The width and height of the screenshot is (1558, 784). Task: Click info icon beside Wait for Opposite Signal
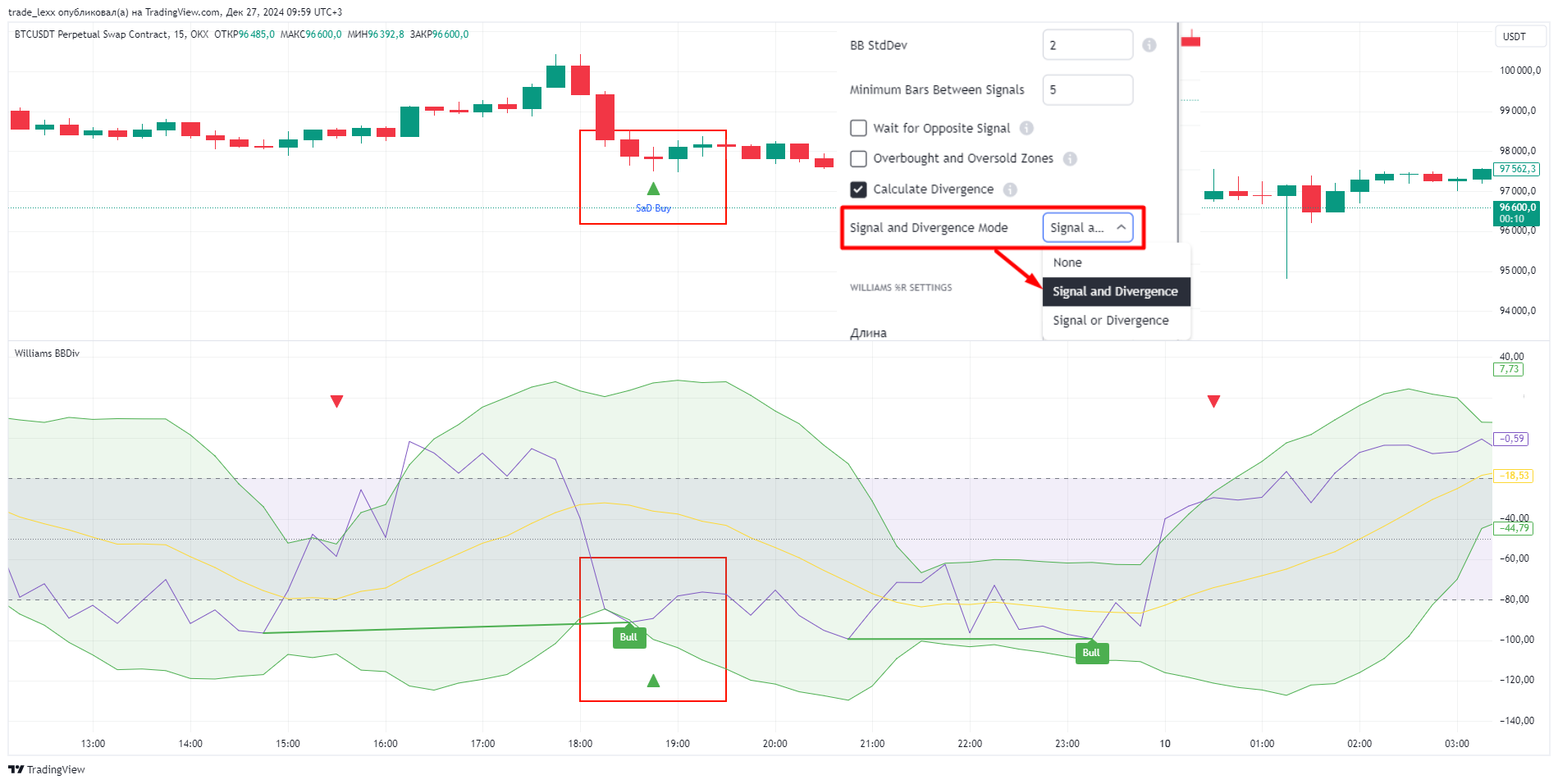click(x=1026, y=128)
